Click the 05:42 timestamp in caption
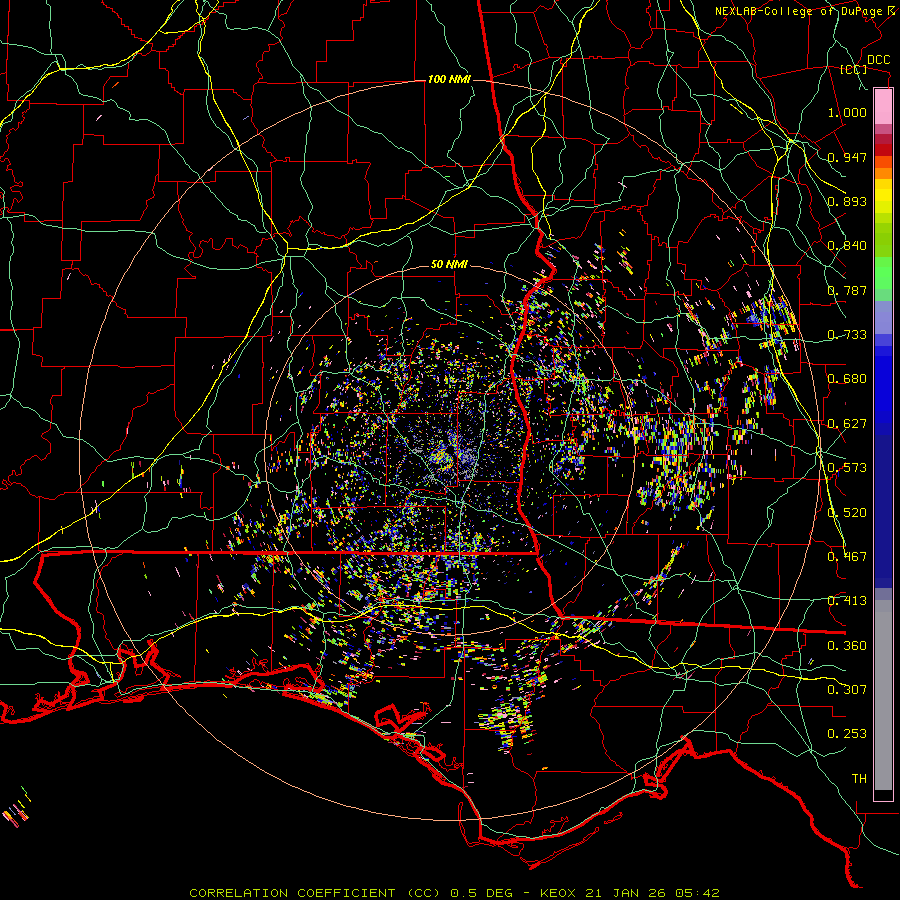This screenshot has height=900, width=900. 695,893
